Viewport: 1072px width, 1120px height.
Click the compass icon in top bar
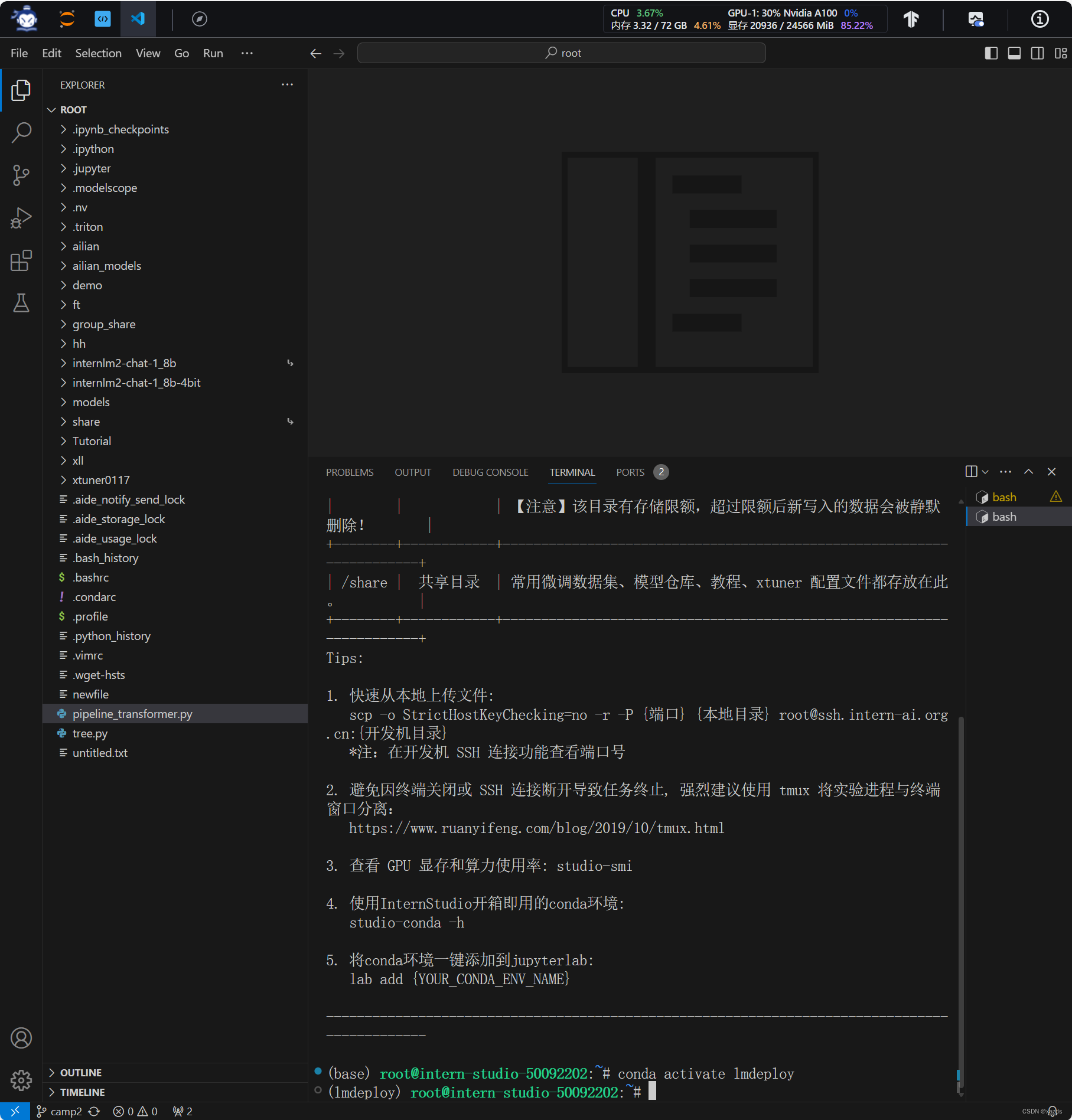click(x=200, y=19)
